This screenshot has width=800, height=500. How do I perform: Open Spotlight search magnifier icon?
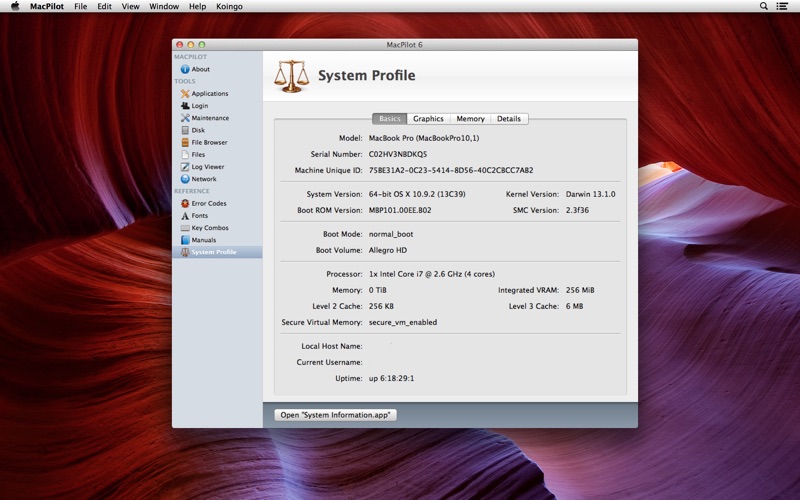pyautogui.click(x=764, y=6)
